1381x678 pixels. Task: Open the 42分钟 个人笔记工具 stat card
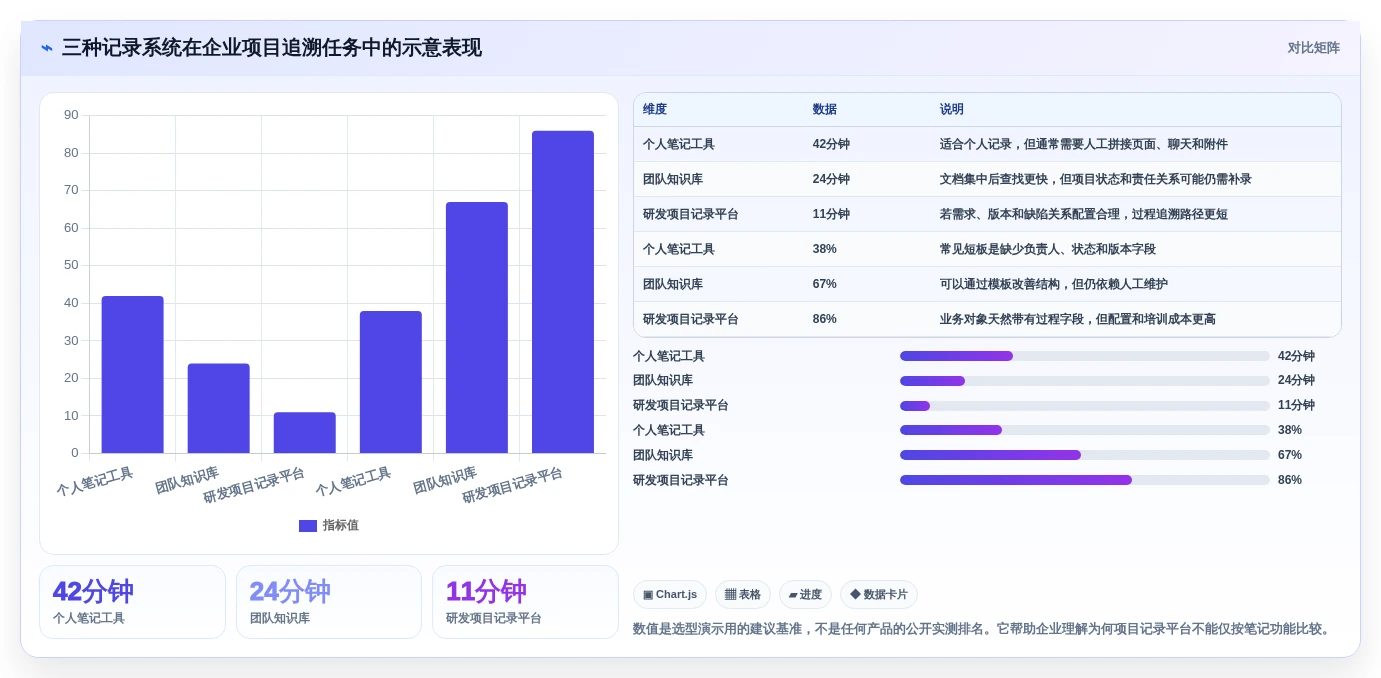[132, 602]
